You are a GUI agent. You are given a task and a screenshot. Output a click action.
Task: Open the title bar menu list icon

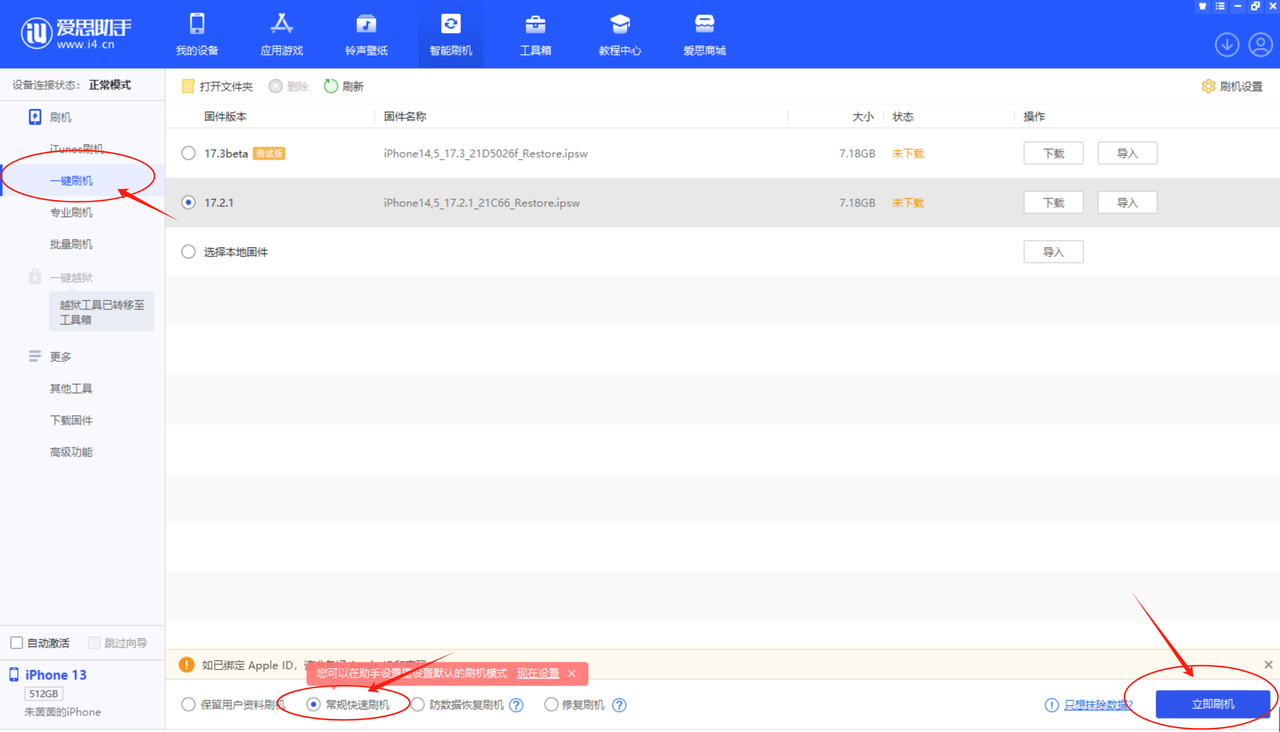click(1220, 7)
